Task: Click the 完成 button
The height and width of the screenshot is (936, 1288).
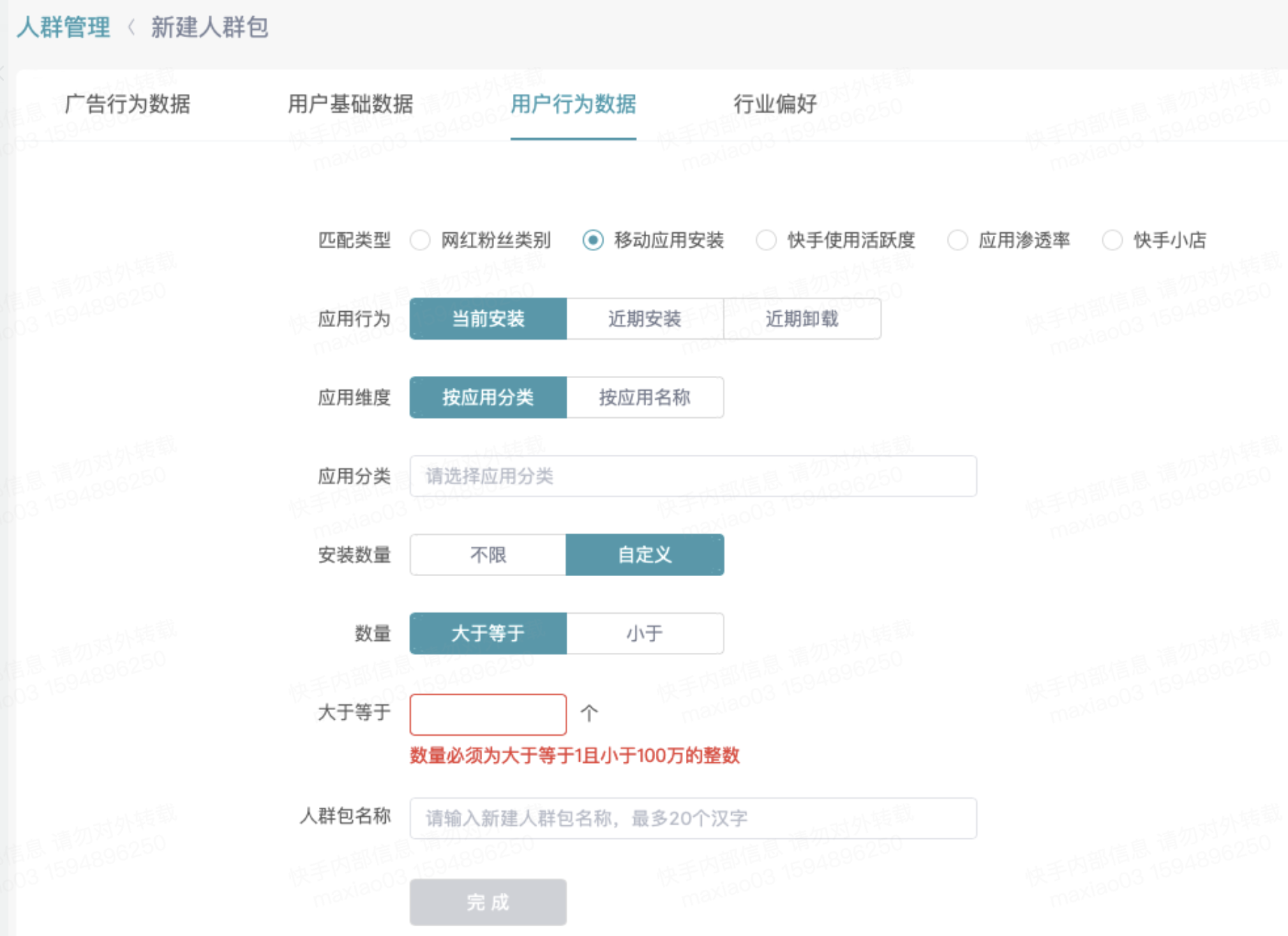Action: coord(488,903)
